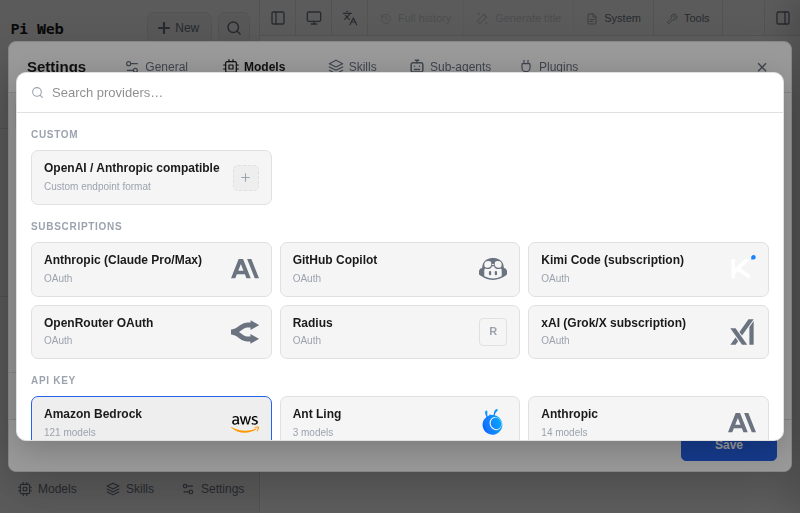Click the translate language icon

pyautogui.click(x=349, y=18)
